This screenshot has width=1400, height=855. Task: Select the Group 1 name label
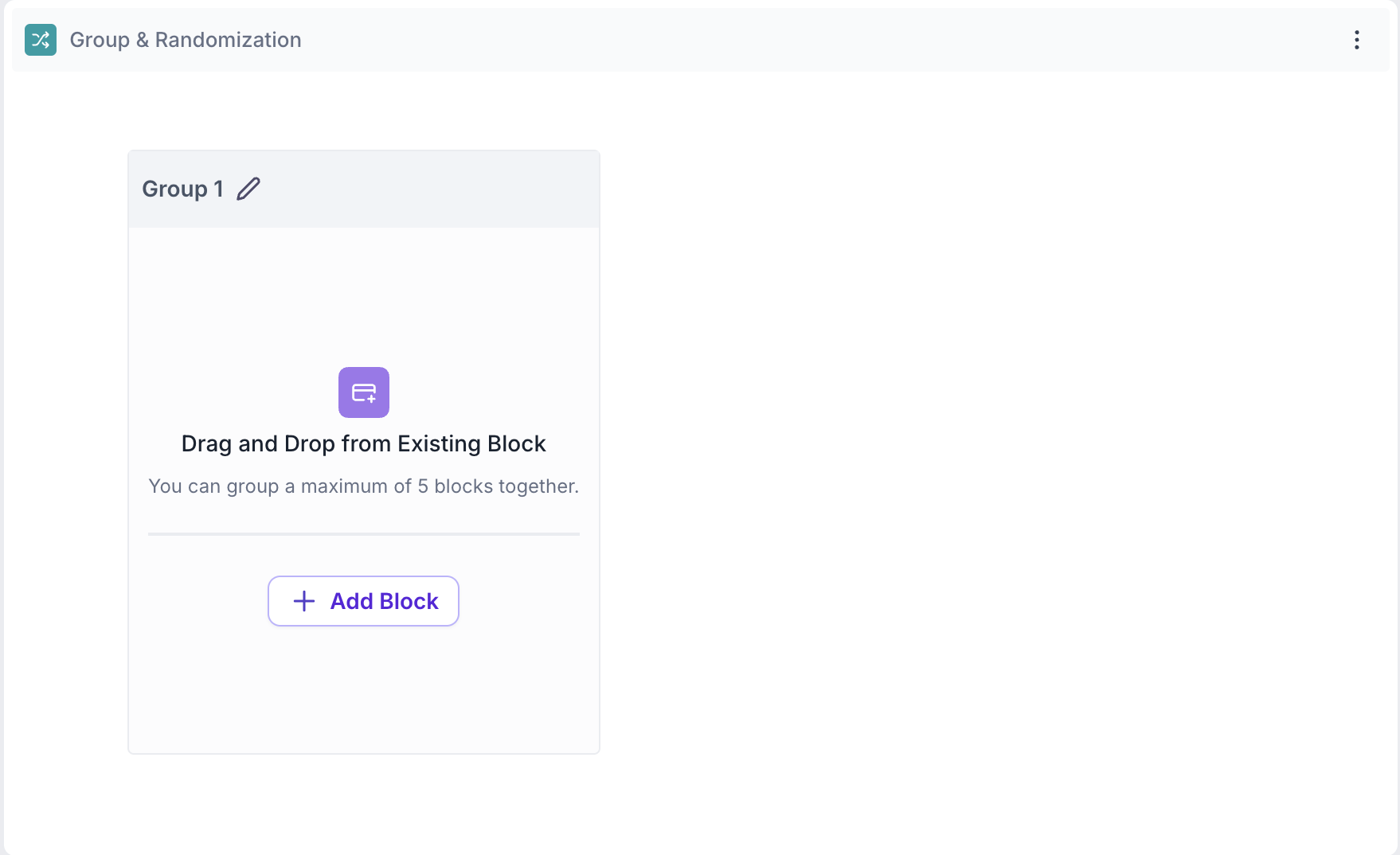tap(182, 189)
